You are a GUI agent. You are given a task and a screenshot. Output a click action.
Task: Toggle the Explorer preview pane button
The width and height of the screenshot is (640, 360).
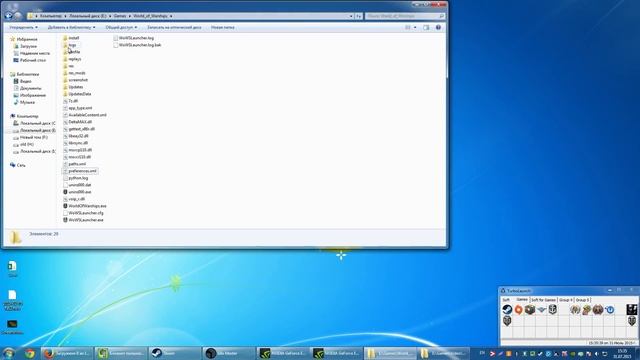tap(426, 27)
